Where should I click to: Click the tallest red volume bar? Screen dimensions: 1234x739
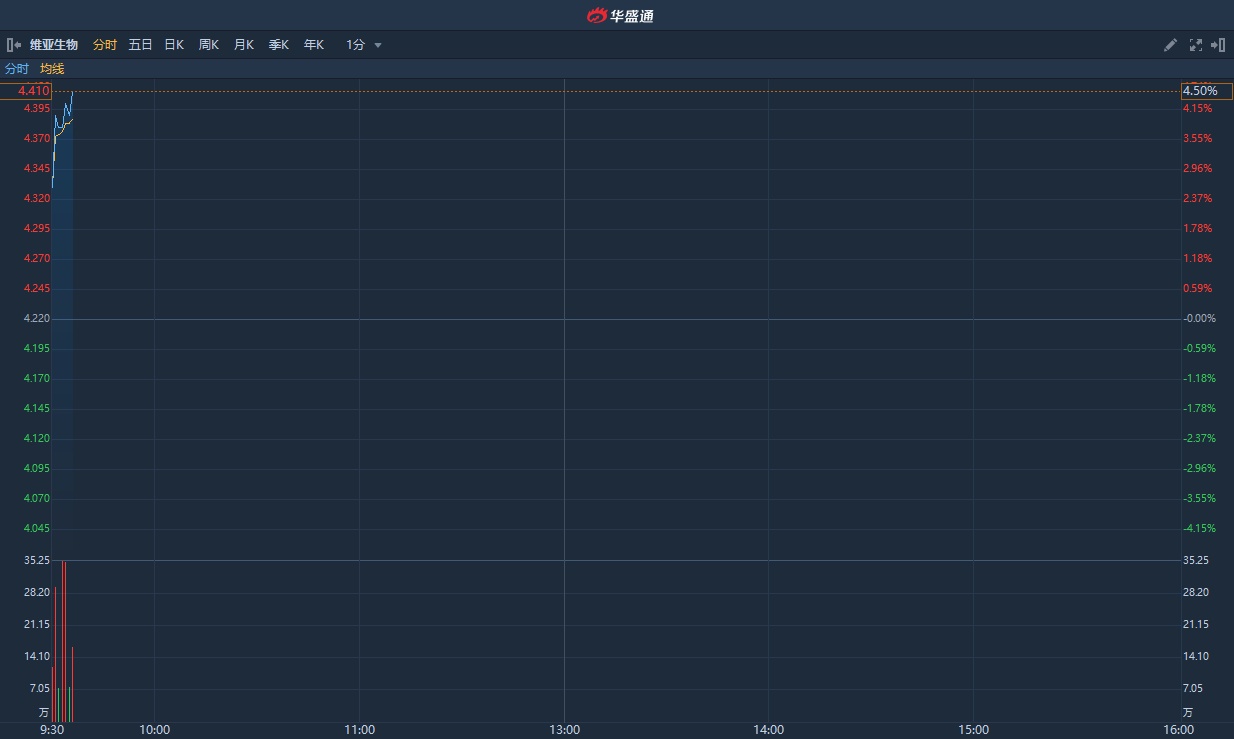pyautogui.click(x=64, y=640)
